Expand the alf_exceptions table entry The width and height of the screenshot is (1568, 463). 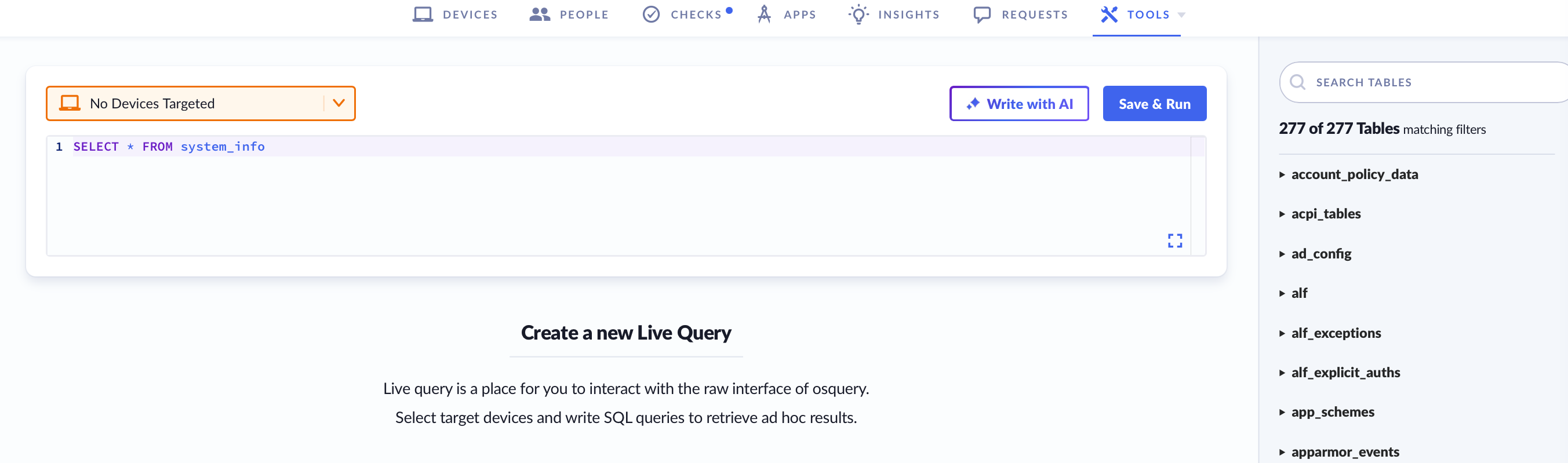[1330, 333]
